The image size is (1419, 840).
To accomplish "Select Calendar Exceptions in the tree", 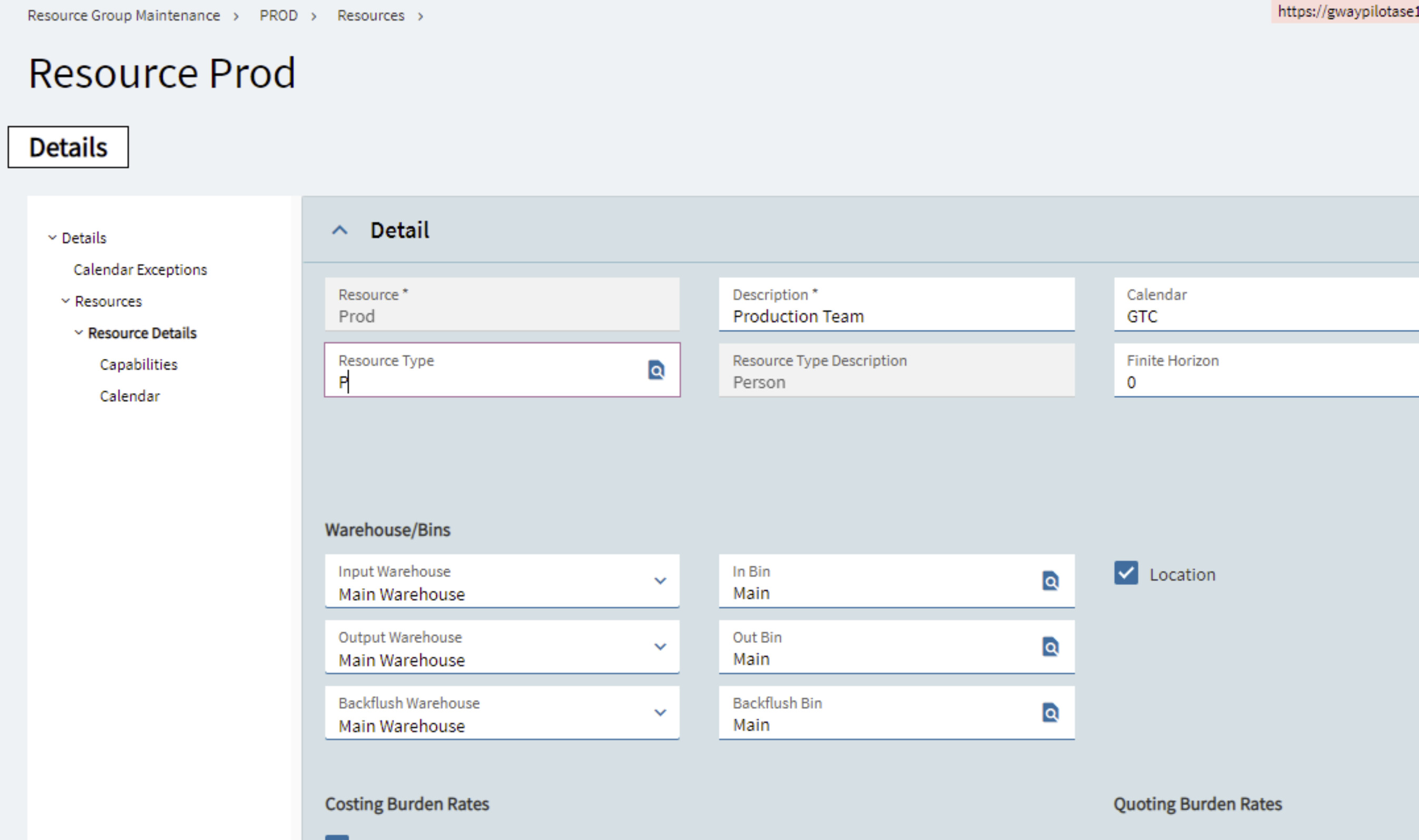I will tap(140, 269).
